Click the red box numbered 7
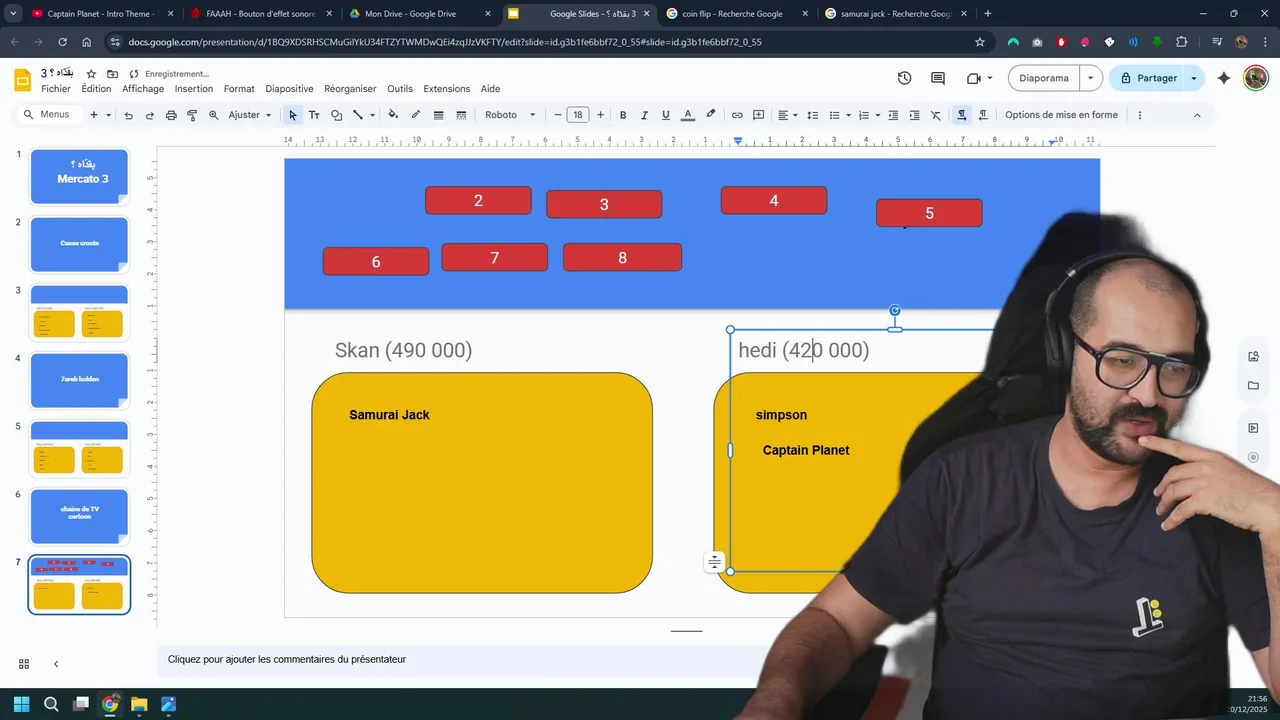Viewport: 1280px width, 720px height. (495, 258)
